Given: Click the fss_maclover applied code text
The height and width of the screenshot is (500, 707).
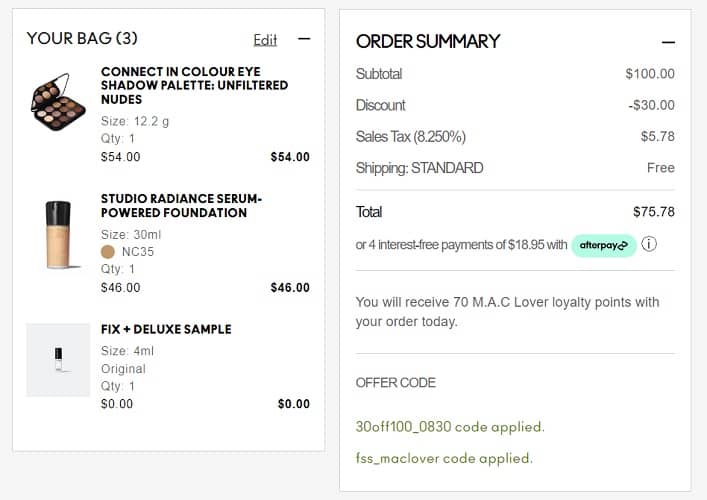Looking at the screenshot, I should coord(444,459).
